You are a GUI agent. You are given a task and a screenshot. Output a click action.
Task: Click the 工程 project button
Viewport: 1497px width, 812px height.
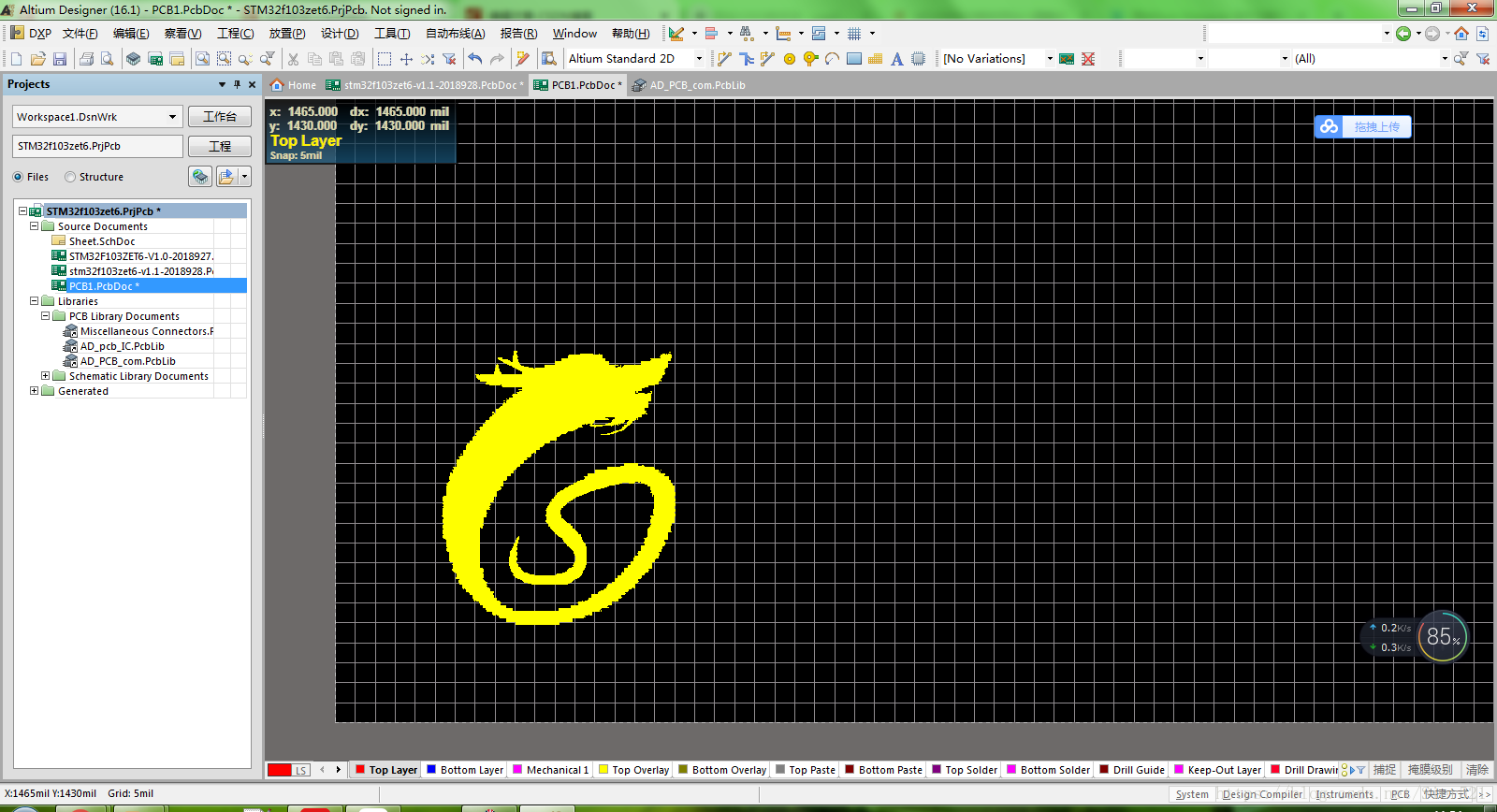(220, 147)
